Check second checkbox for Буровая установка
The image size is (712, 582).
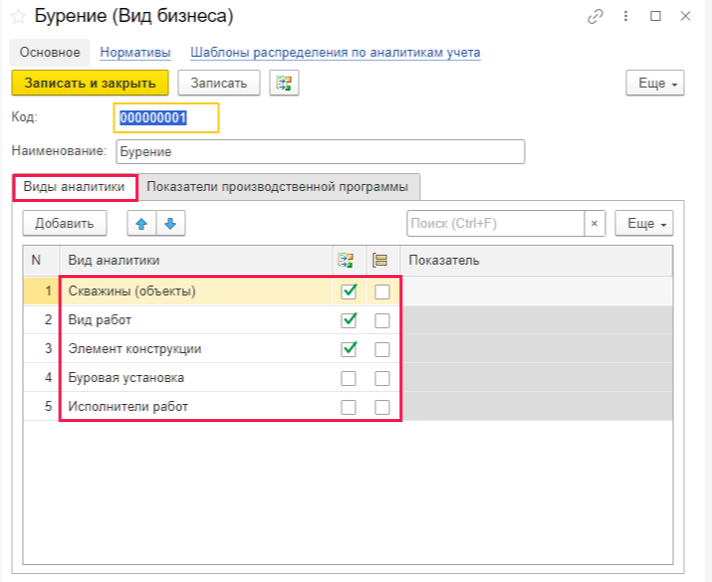point(382,378)
